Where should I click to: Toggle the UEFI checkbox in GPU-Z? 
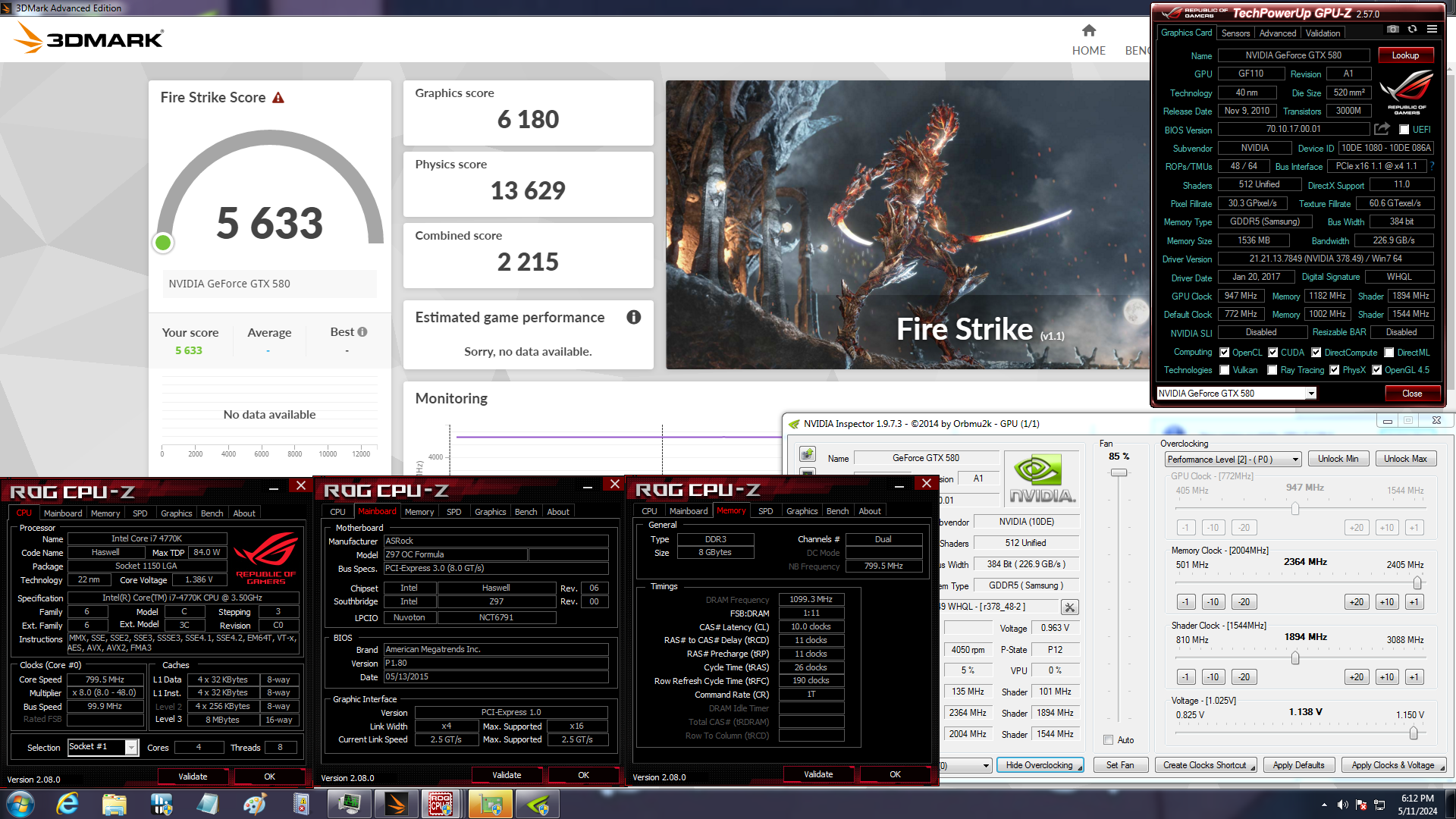coord(1404,130)
